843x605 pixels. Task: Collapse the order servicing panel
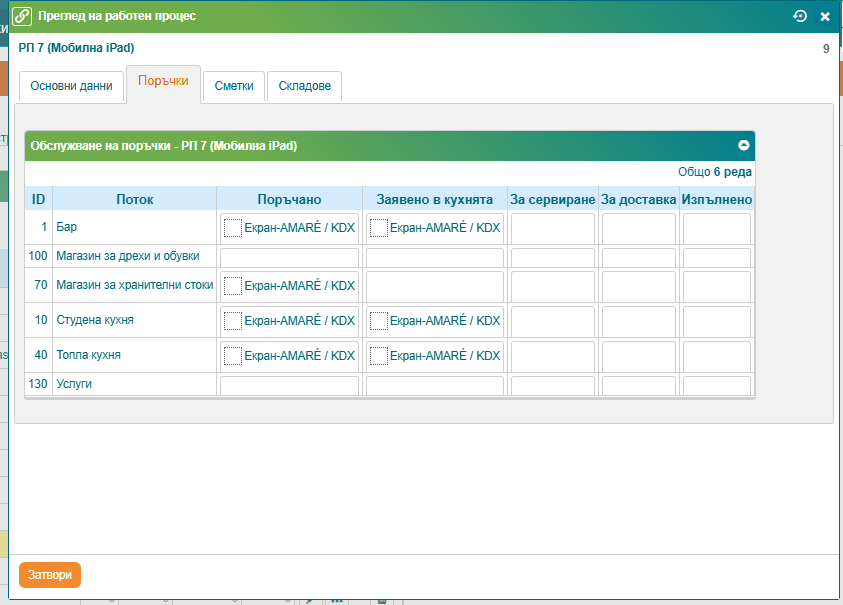click(743, 146)
